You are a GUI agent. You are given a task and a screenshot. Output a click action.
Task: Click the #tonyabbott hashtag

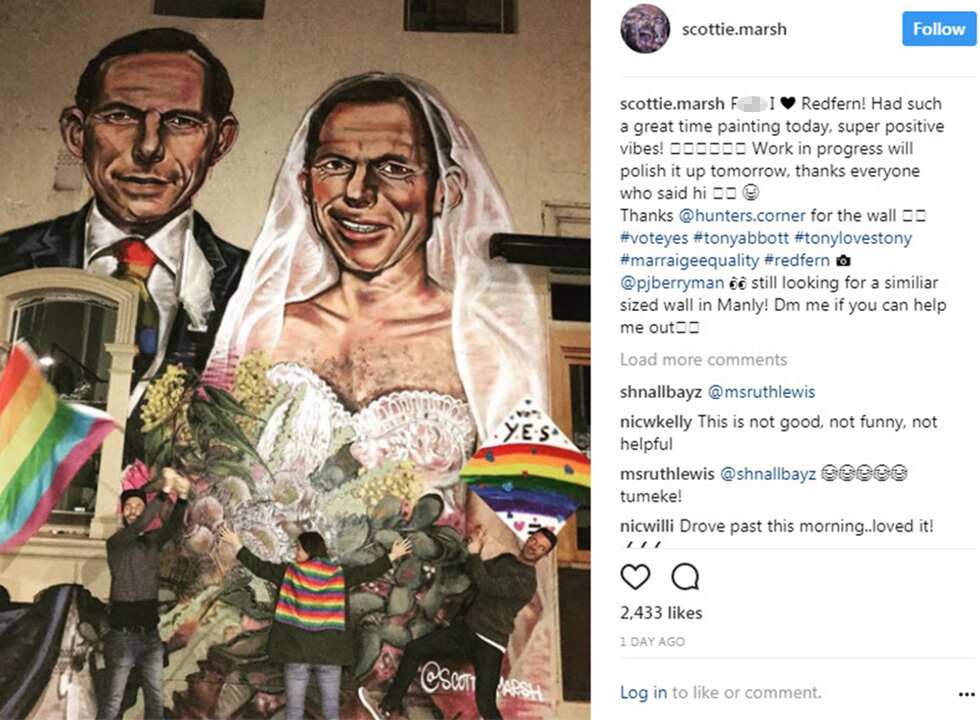tap(741, 238)
